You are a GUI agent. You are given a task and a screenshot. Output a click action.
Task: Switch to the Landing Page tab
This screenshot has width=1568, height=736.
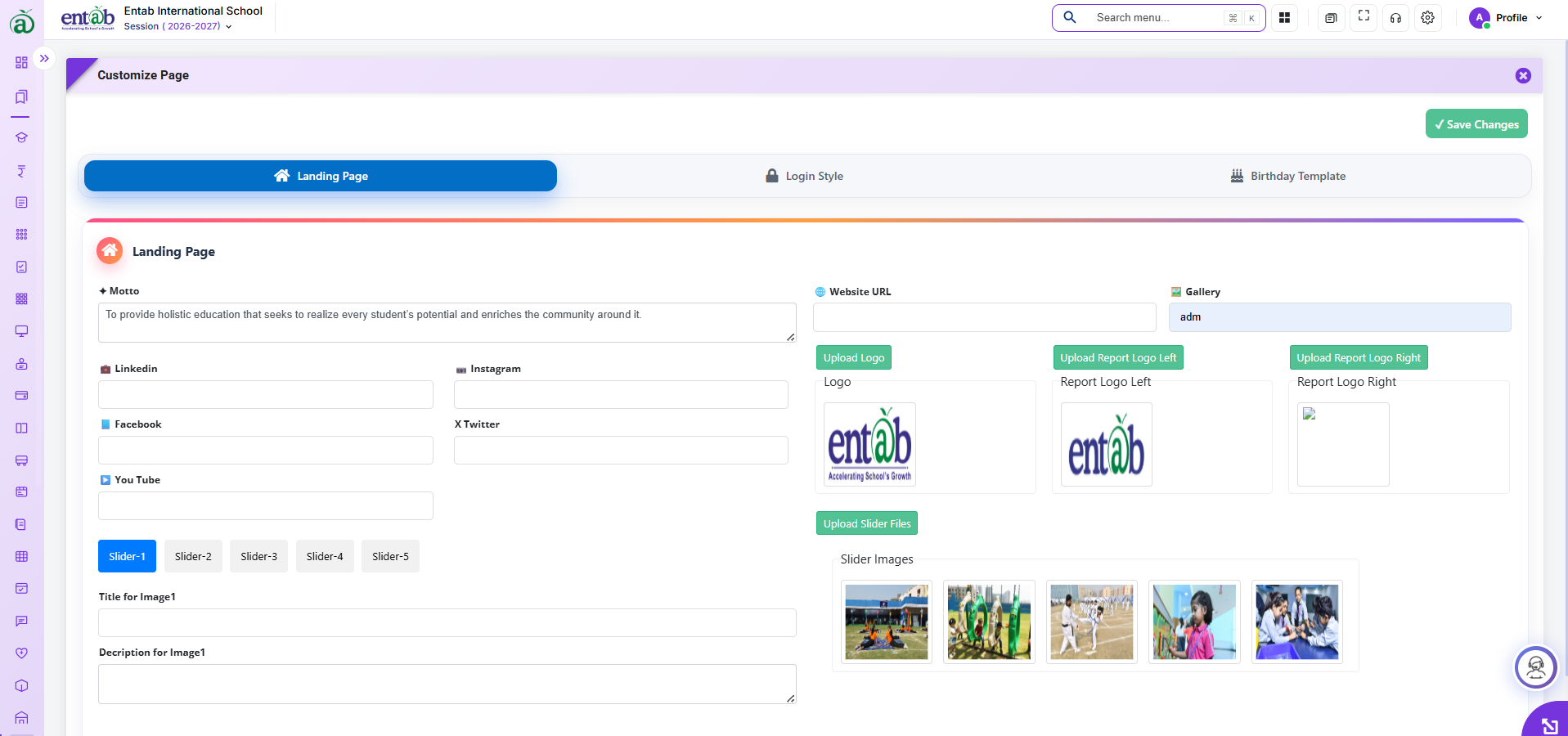pos(321,176)
